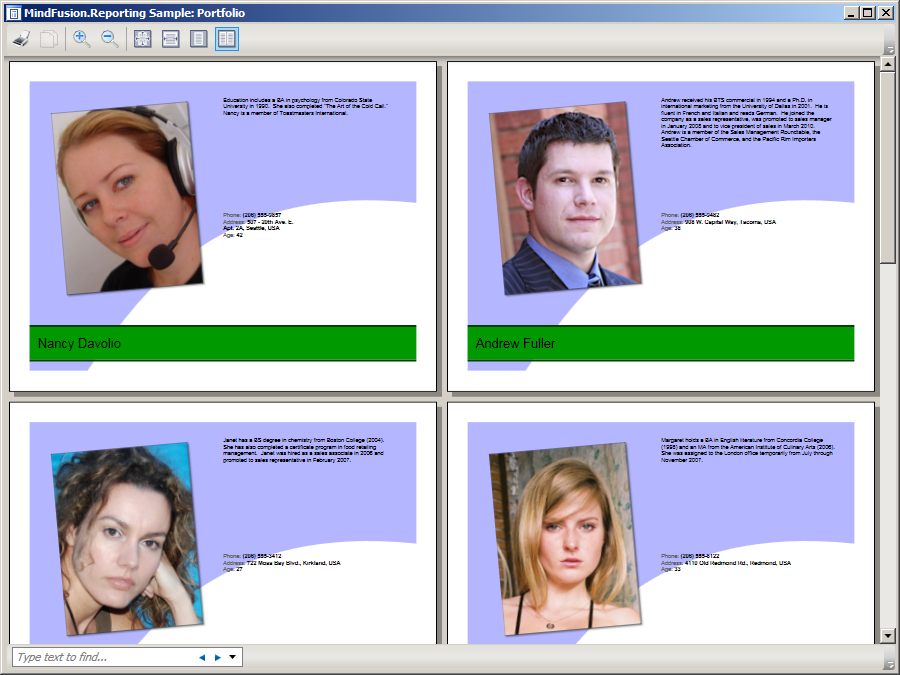Open the search options dropdown arrow
Image resolution: width=900 pixels, height=675 pixels.
pos(233,657)
